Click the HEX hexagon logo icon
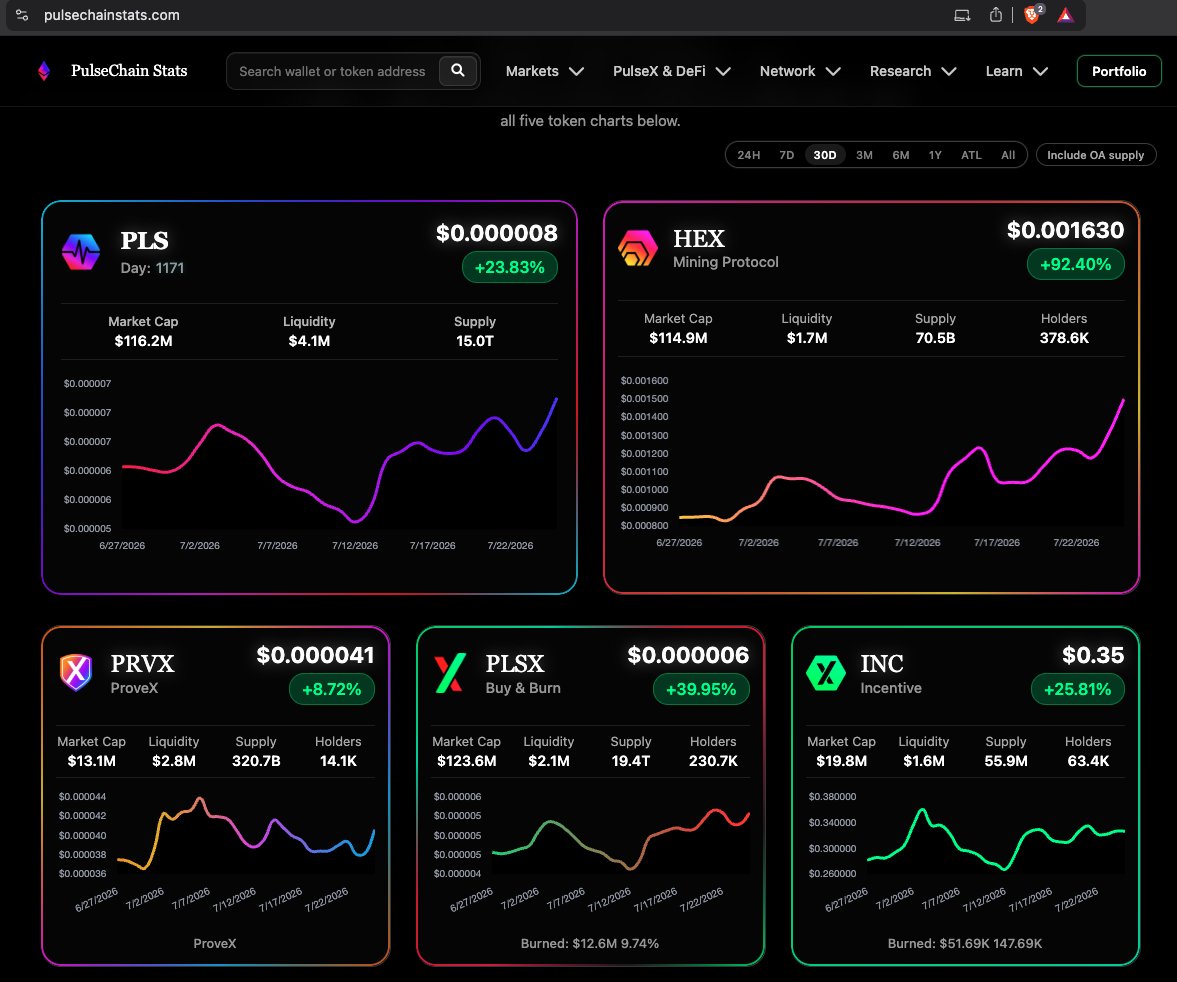1177x982 pixels. 637,248
